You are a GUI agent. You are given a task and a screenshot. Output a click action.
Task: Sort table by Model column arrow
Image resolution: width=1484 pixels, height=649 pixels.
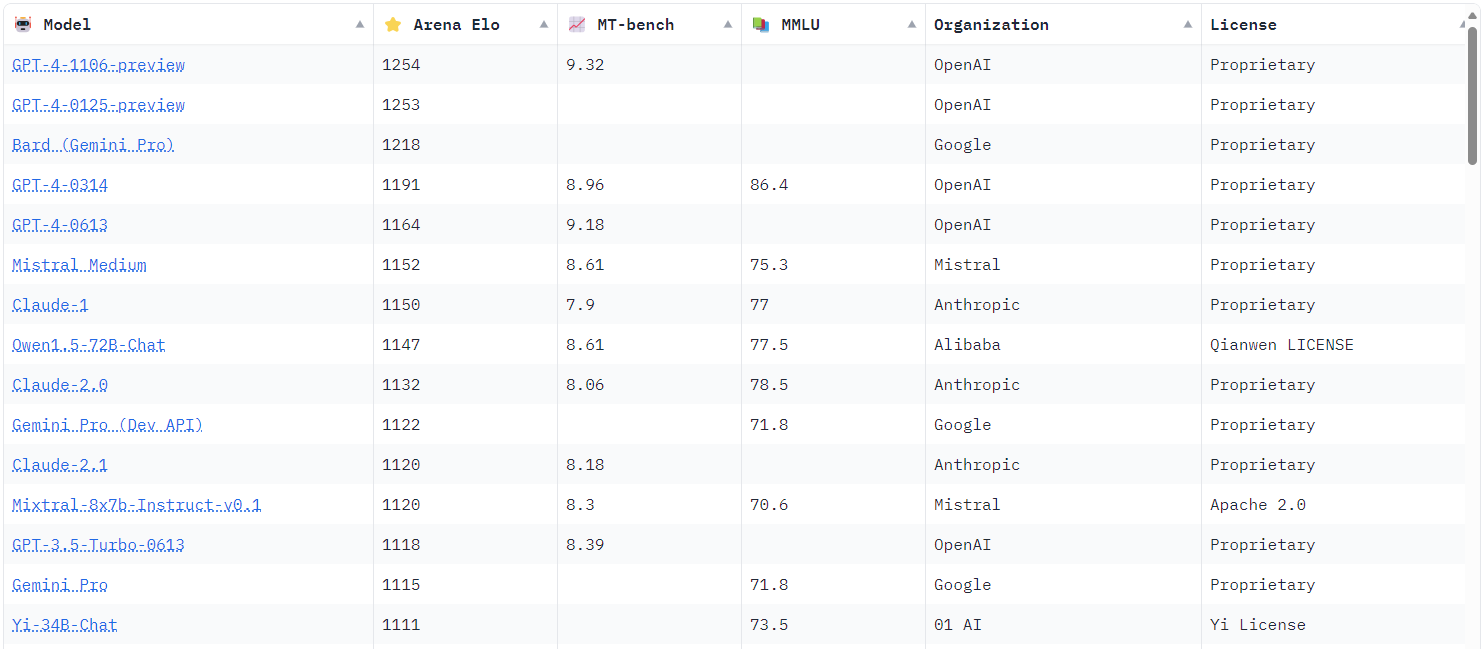tap(360, 25)
